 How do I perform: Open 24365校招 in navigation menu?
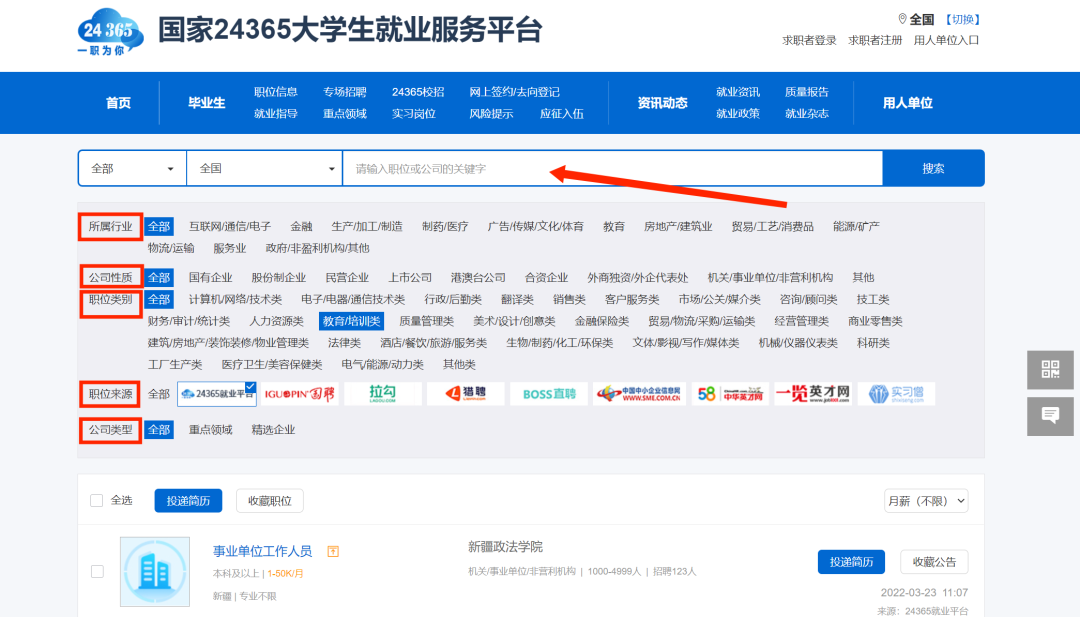coord(418,92)
